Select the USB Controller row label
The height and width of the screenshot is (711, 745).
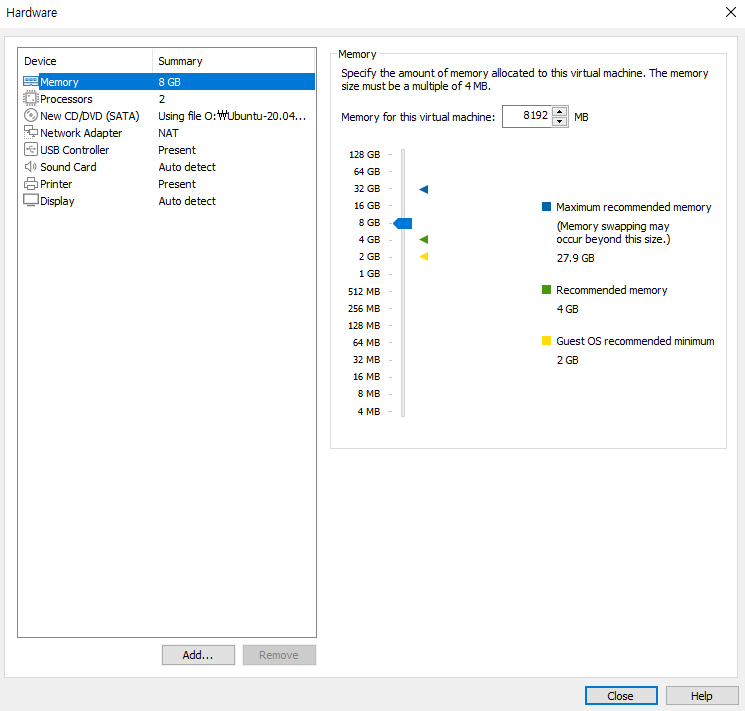coord(75,150)
